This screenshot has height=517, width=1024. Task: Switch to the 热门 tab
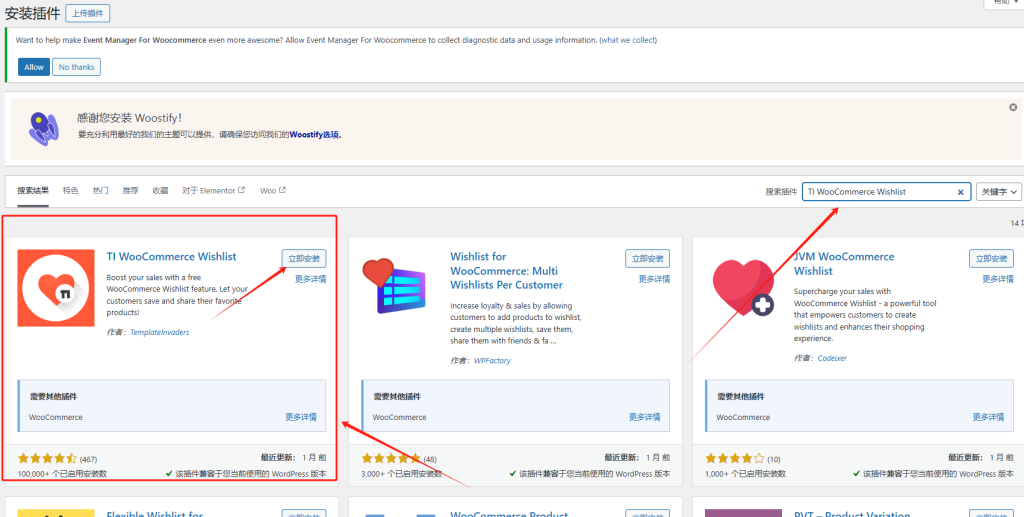point(101,190)
